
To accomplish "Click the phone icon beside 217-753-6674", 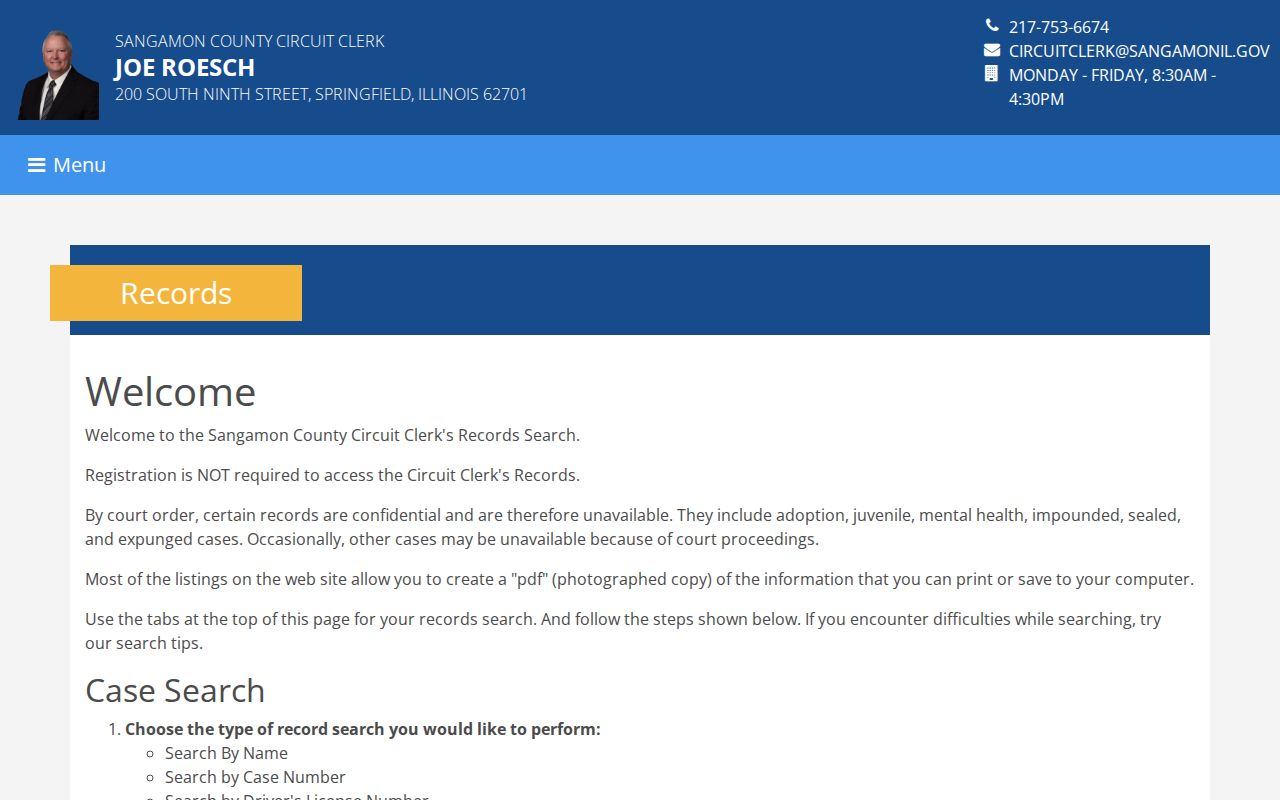I will (x=992, y=26).
